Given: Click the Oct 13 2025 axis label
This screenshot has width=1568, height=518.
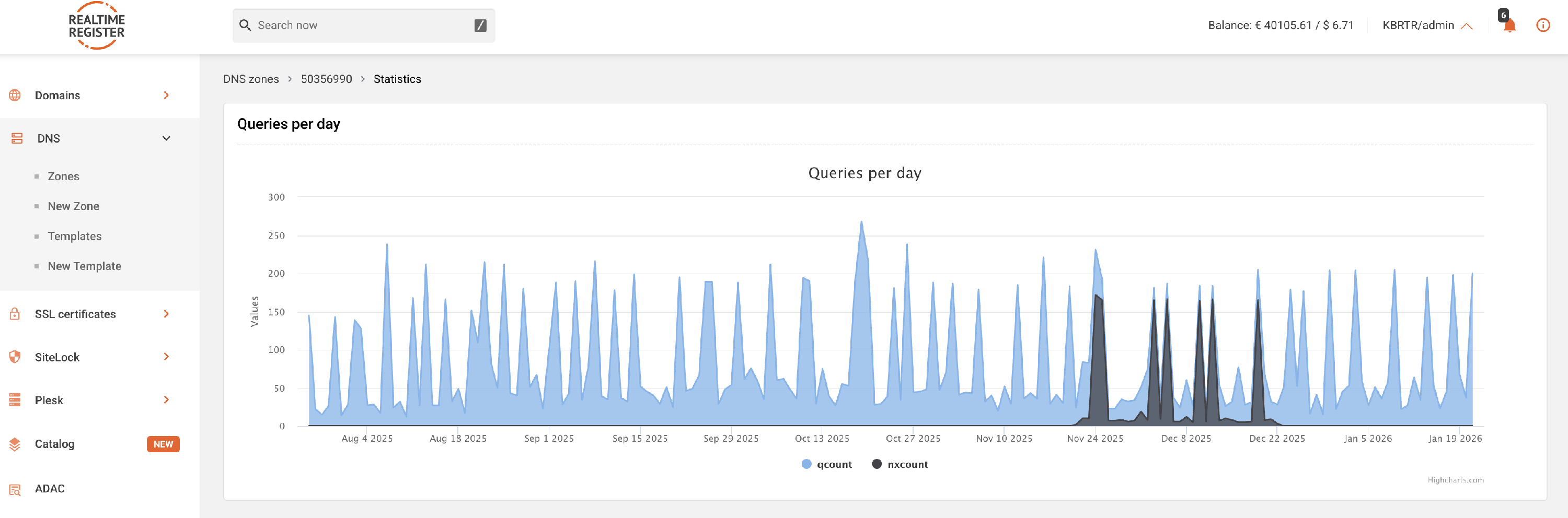Looking at the screenshot, I should pyautogui.click(x=822, y=439).
